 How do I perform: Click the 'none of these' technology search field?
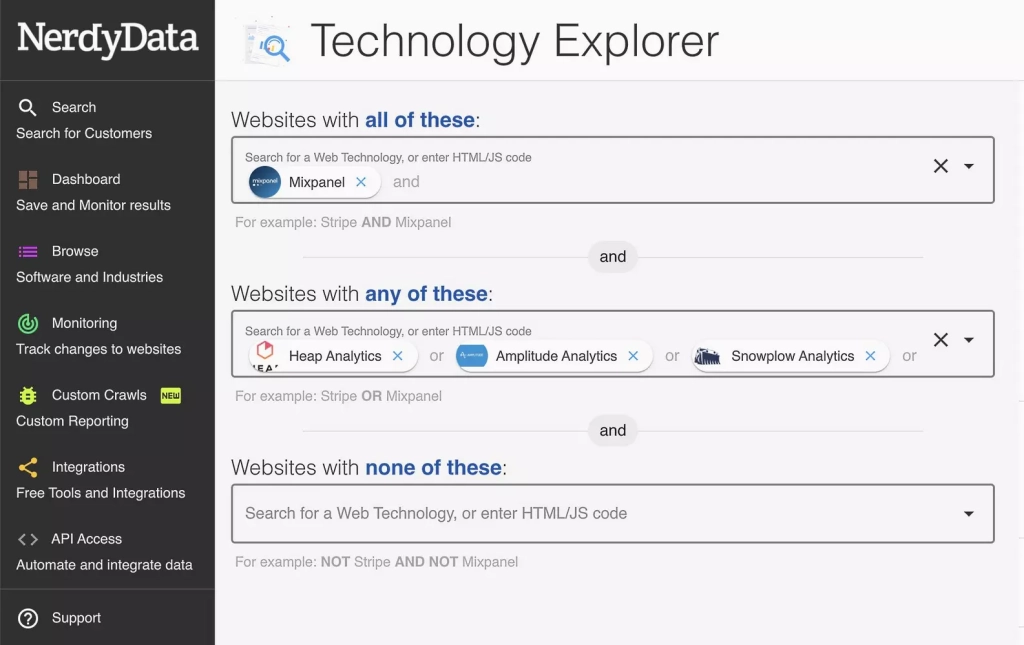613,514
